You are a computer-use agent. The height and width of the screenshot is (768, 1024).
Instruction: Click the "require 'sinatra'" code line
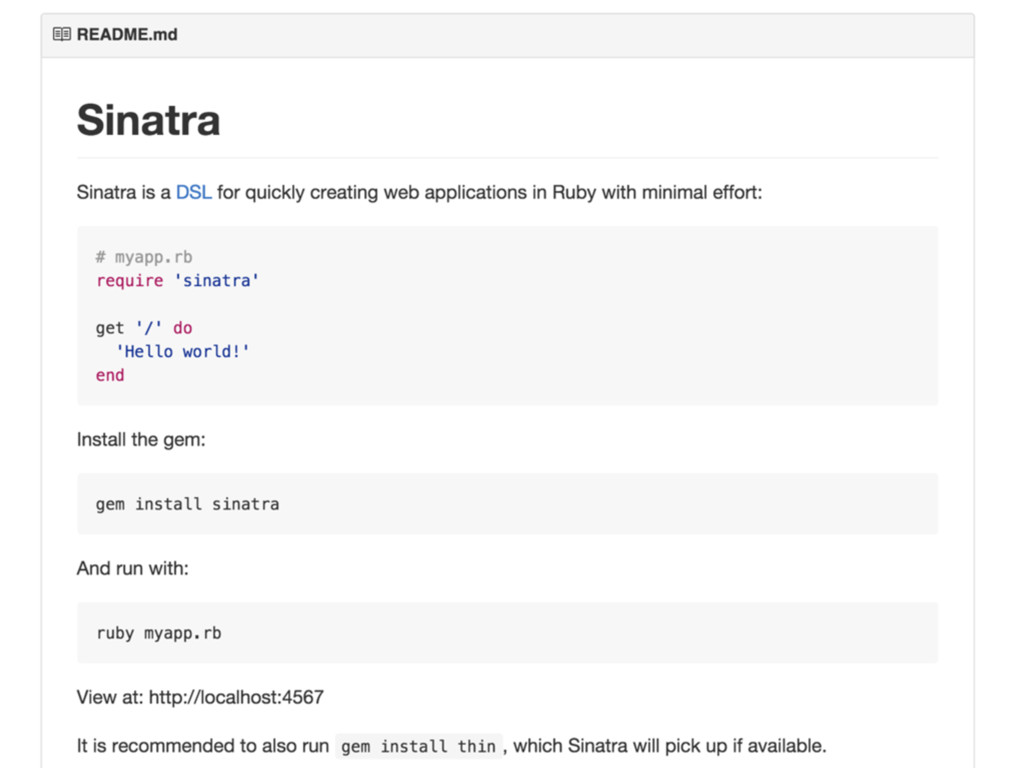[177, 281]
